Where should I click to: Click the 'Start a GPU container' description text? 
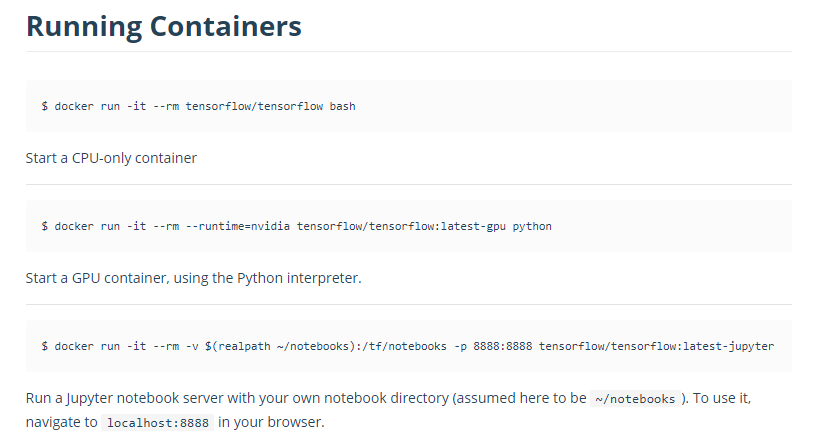click(193, 278)
